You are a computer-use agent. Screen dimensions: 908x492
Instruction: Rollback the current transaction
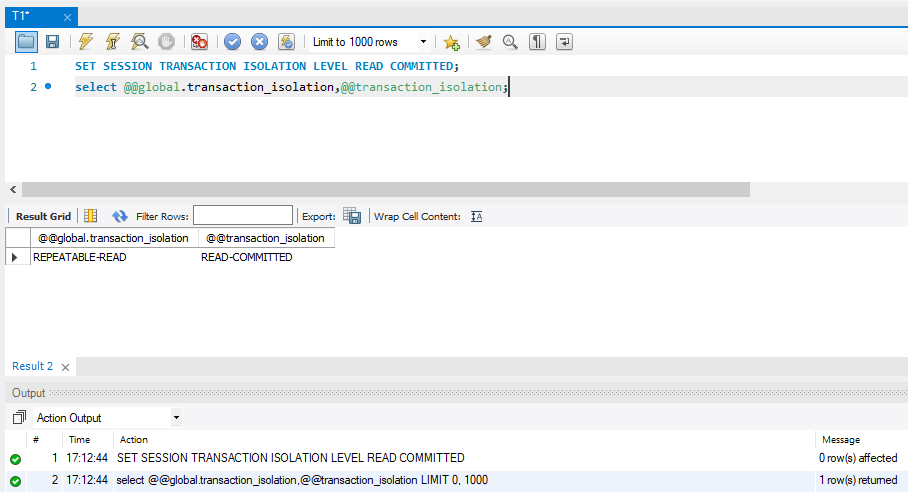click(259, 42)
